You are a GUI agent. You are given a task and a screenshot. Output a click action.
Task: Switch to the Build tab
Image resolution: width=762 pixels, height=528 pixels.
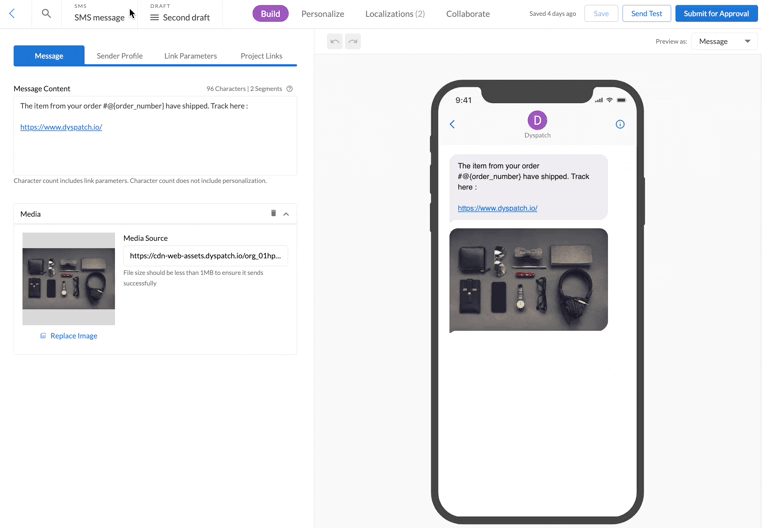tap(270, 14)
